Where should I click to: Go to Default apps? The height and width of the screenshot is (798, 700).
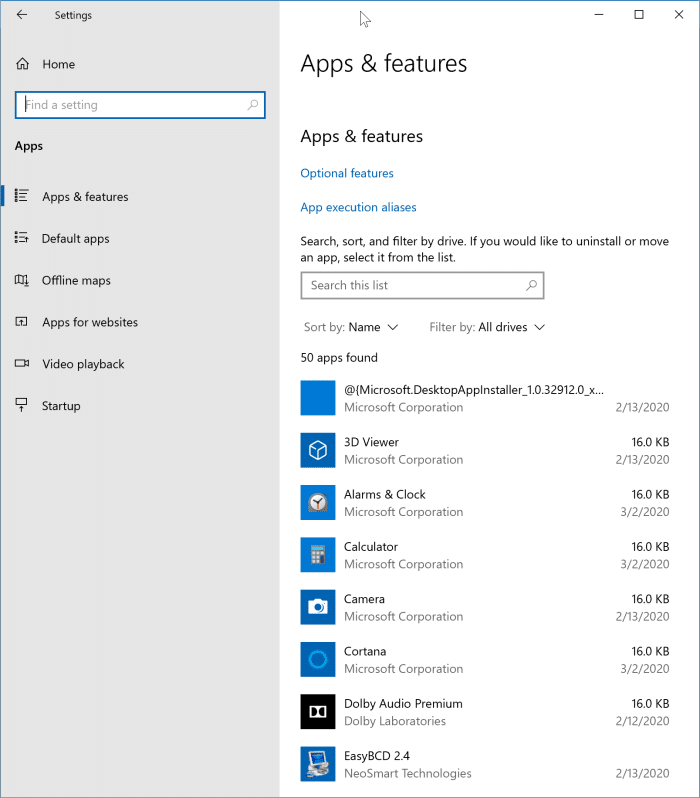tap(75, 238)
